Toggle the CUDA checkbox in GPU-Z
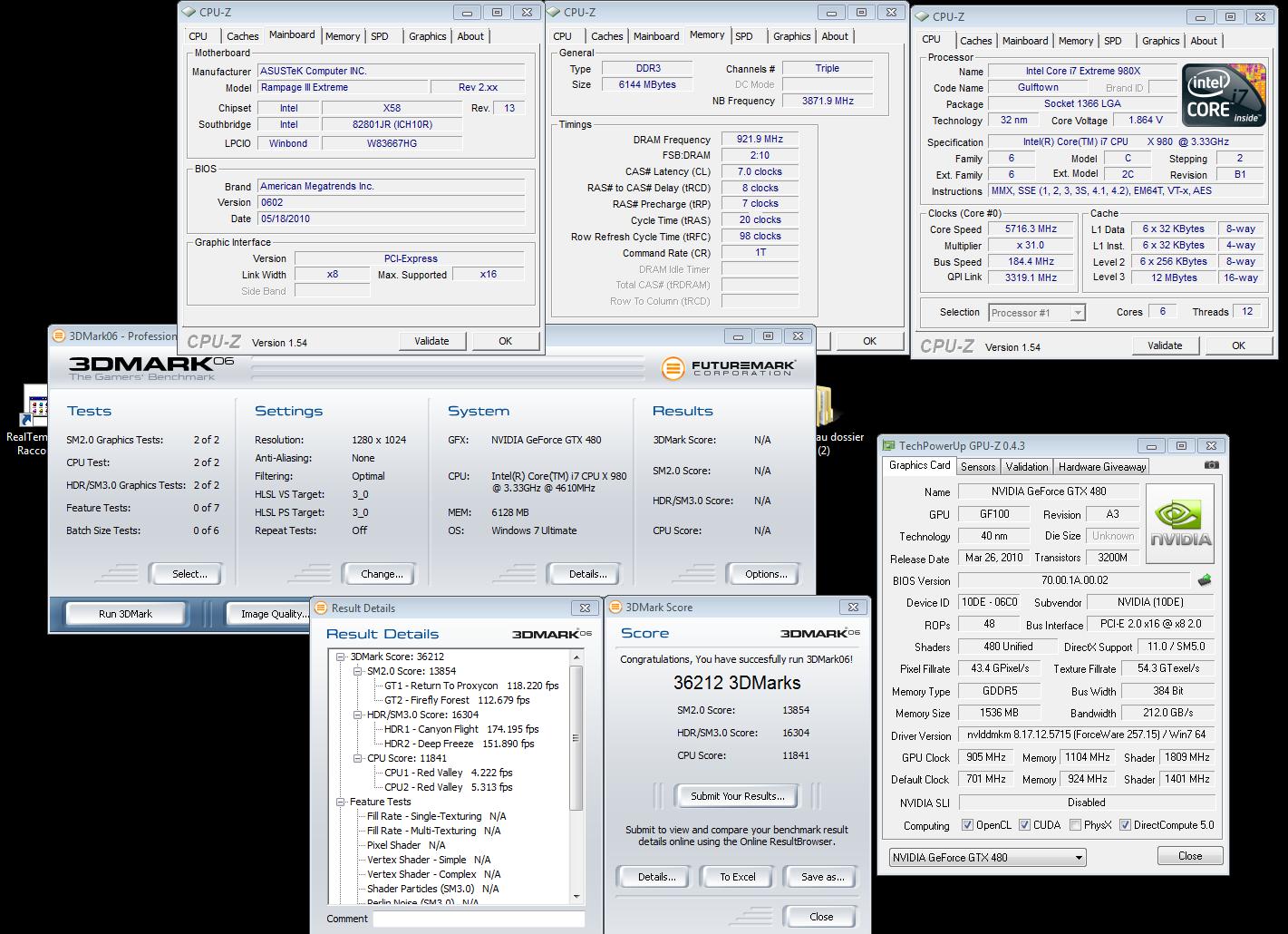 pos(1024,825)
